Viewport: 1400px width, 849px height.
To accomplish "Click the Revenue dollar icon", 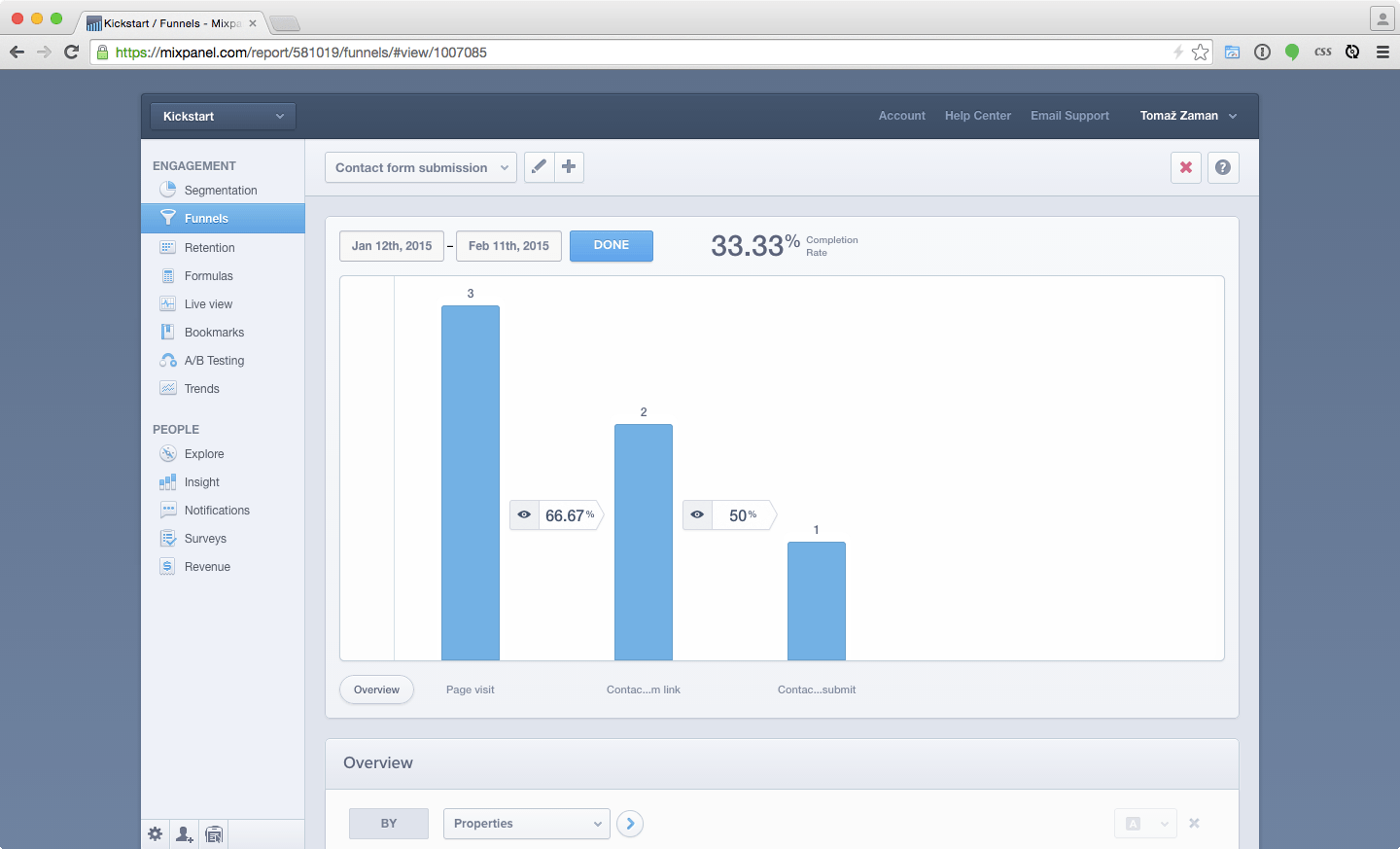I will pyautogui.click(x=167, y=566).
